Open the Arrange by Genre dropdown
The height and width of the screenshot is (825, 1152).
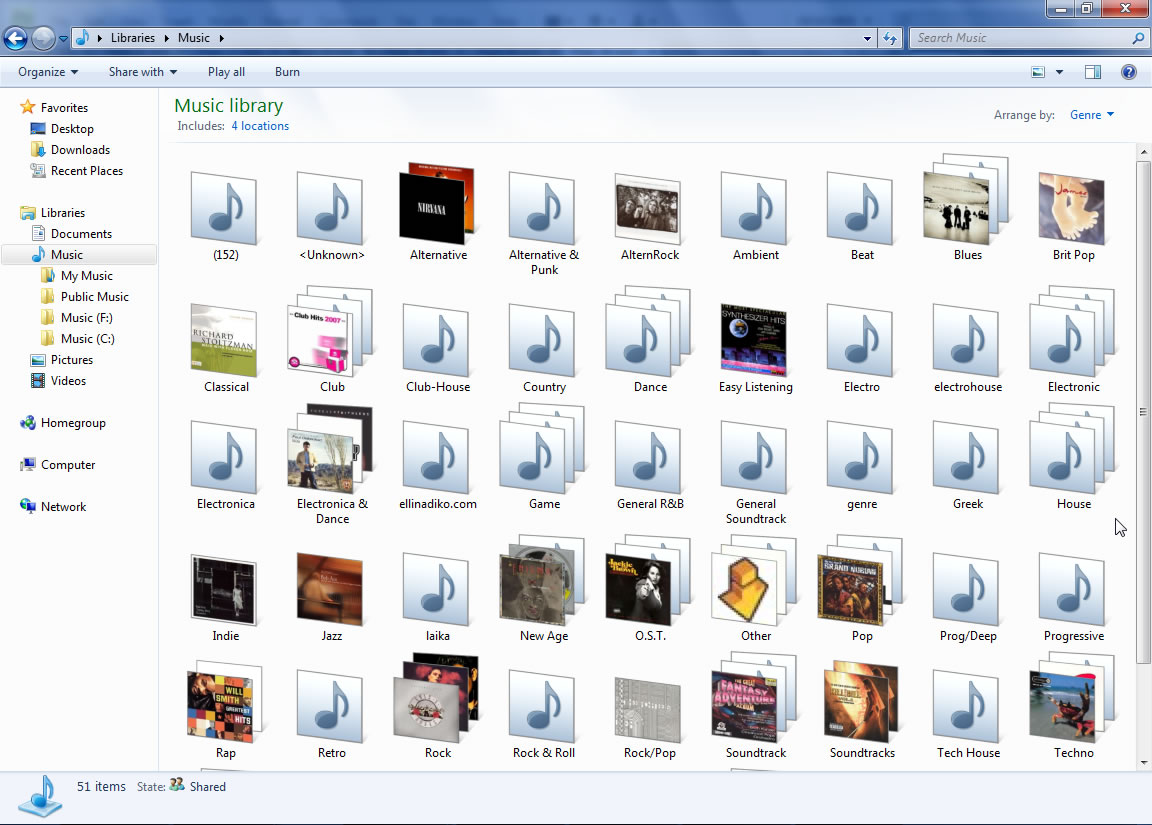[x=1091, y=115]
